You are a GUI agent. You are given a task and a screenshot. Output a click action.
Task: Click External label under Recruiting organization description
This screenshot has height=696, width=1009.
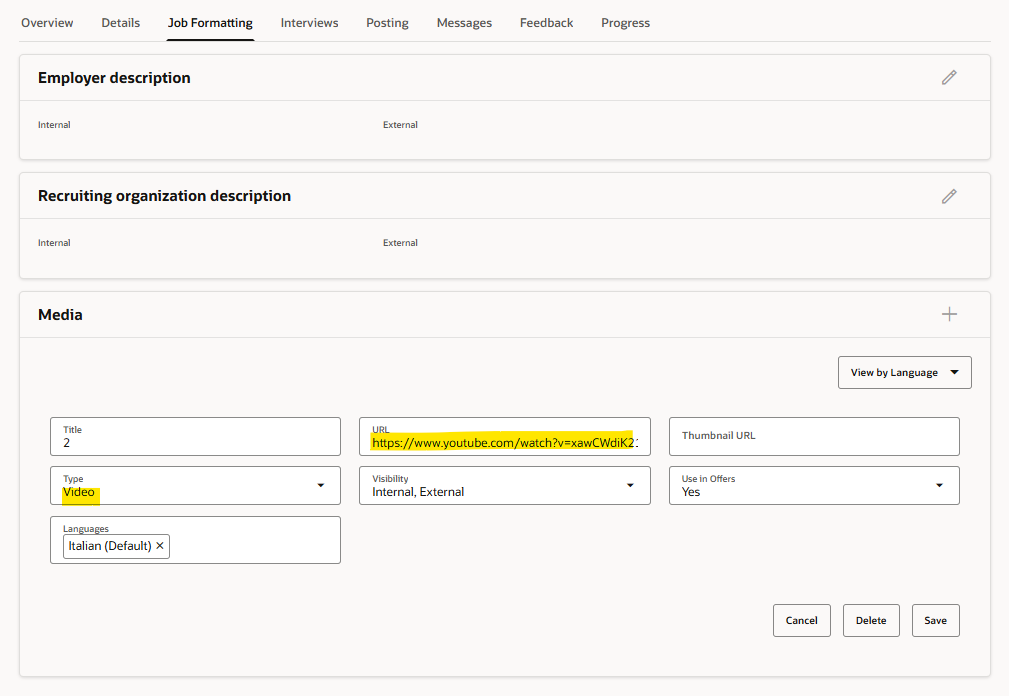click(x=400, y=243)
